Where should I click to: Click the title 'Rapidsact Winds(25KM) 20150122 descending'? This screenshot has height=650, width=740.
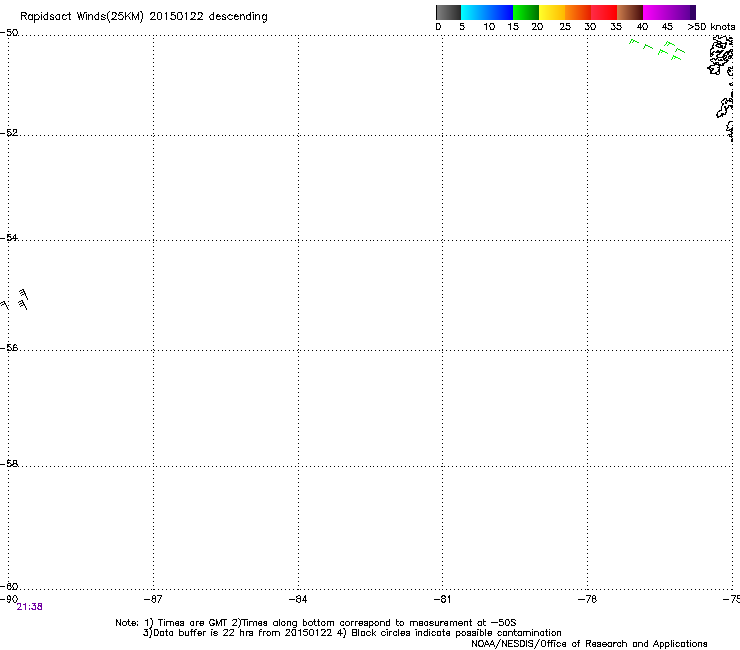click(x=143, y=17)
